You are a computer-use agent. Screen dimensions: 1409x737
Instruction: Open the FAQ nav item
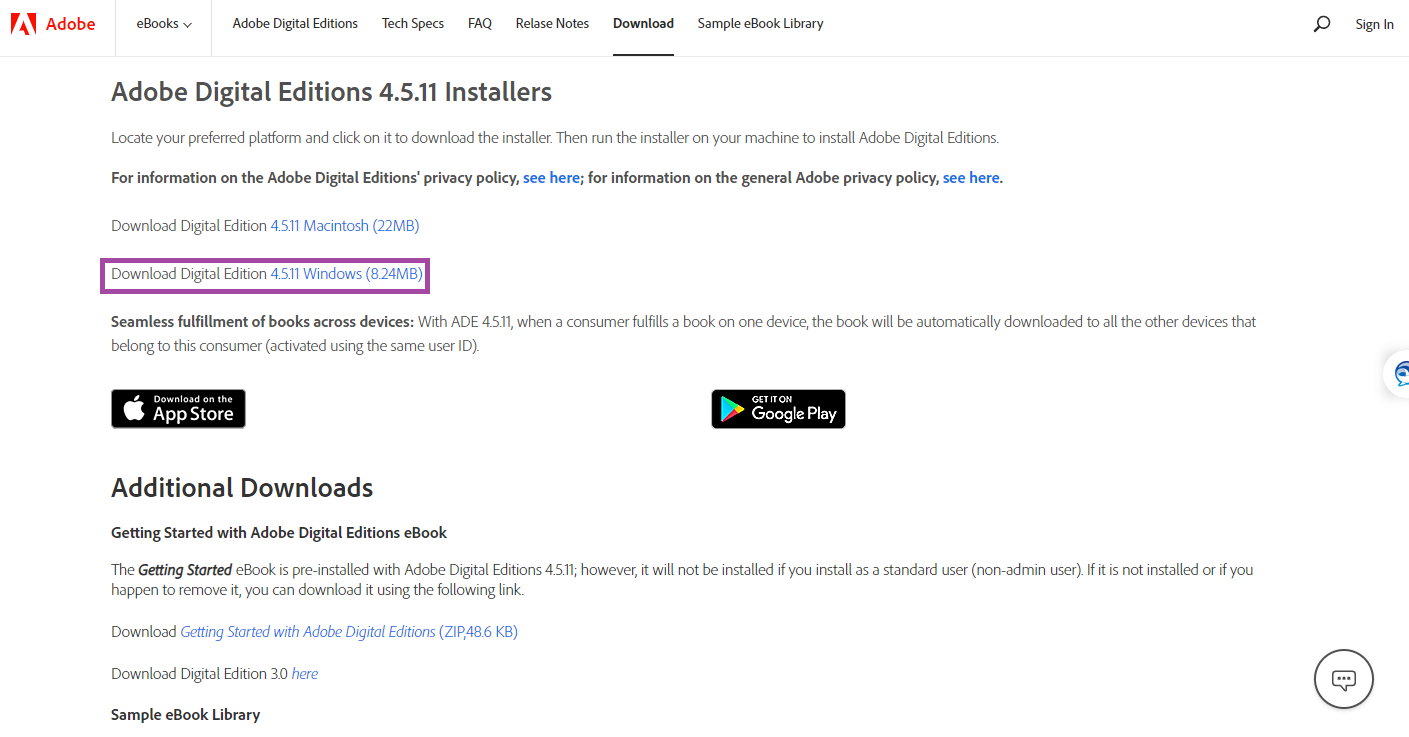pyautogui.click(x=480, y=23)
